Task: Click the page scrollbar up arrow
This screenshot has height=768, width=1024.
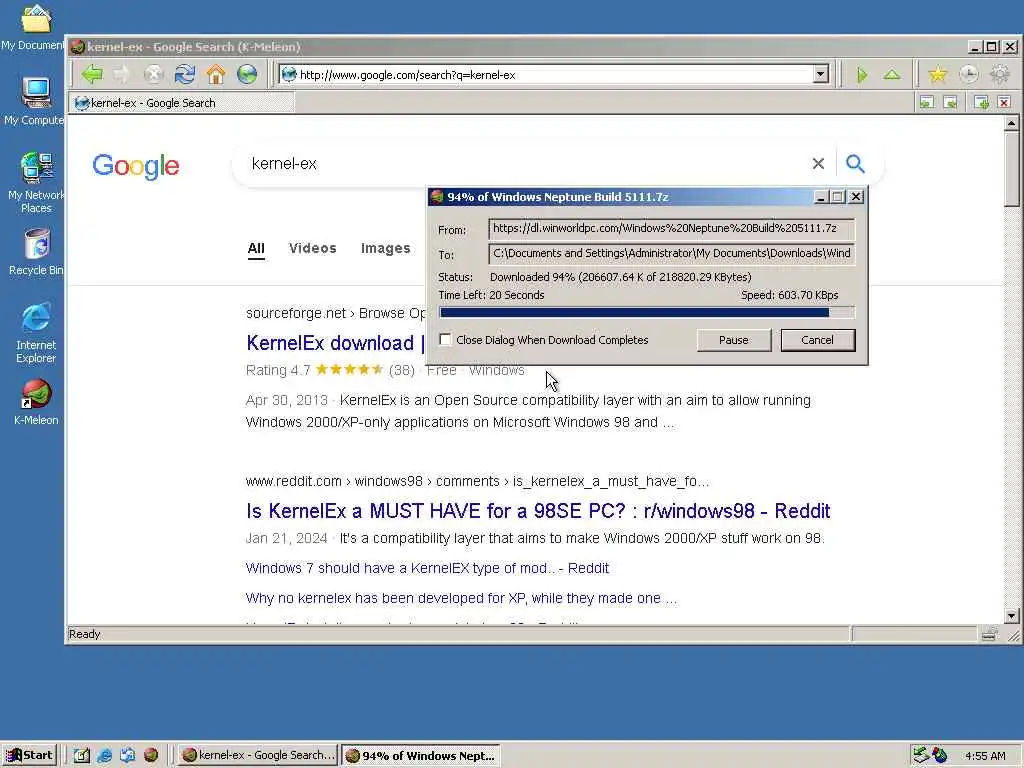Action: [1012, 123]
